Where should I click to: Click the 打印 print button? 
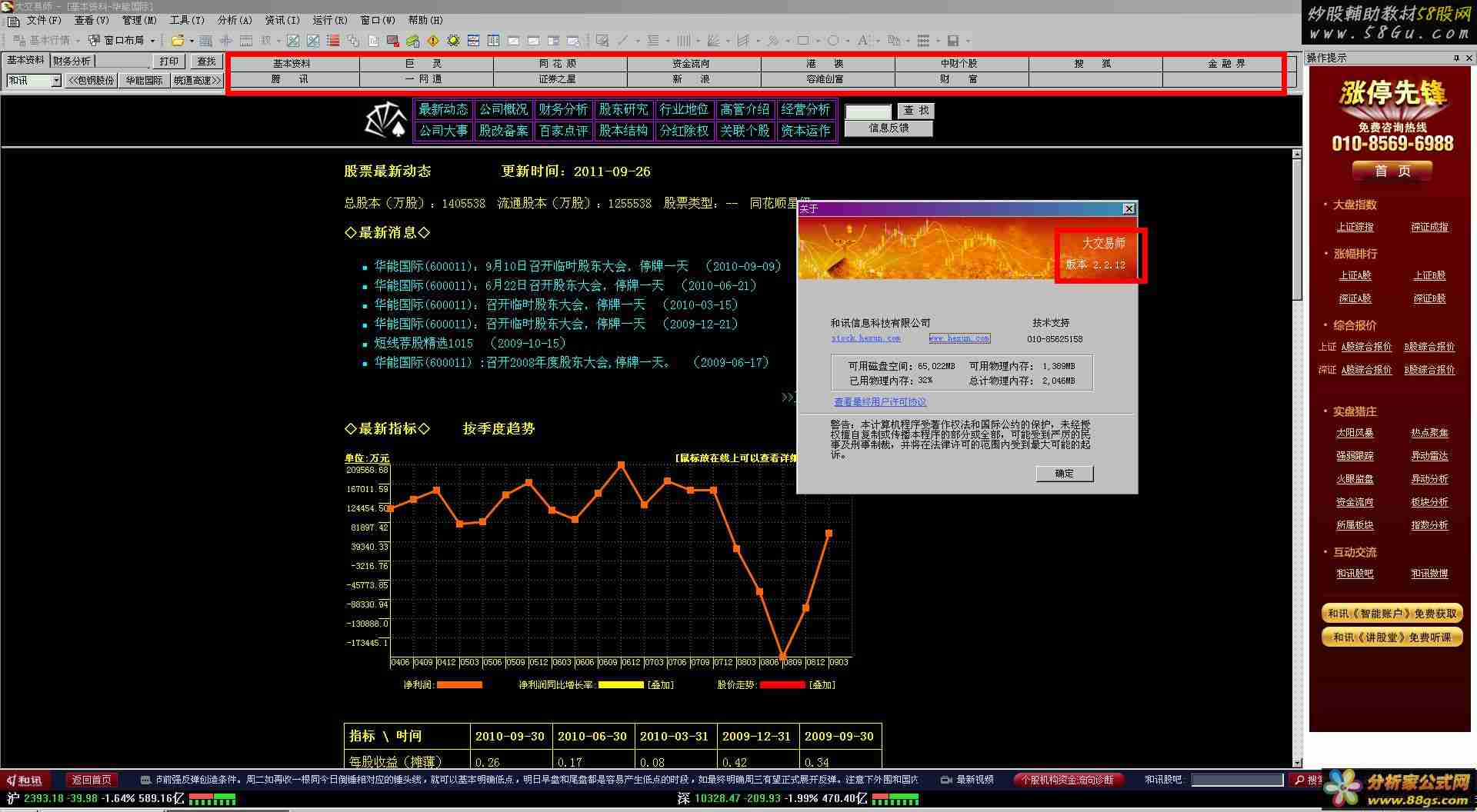[x=169, y=62]
